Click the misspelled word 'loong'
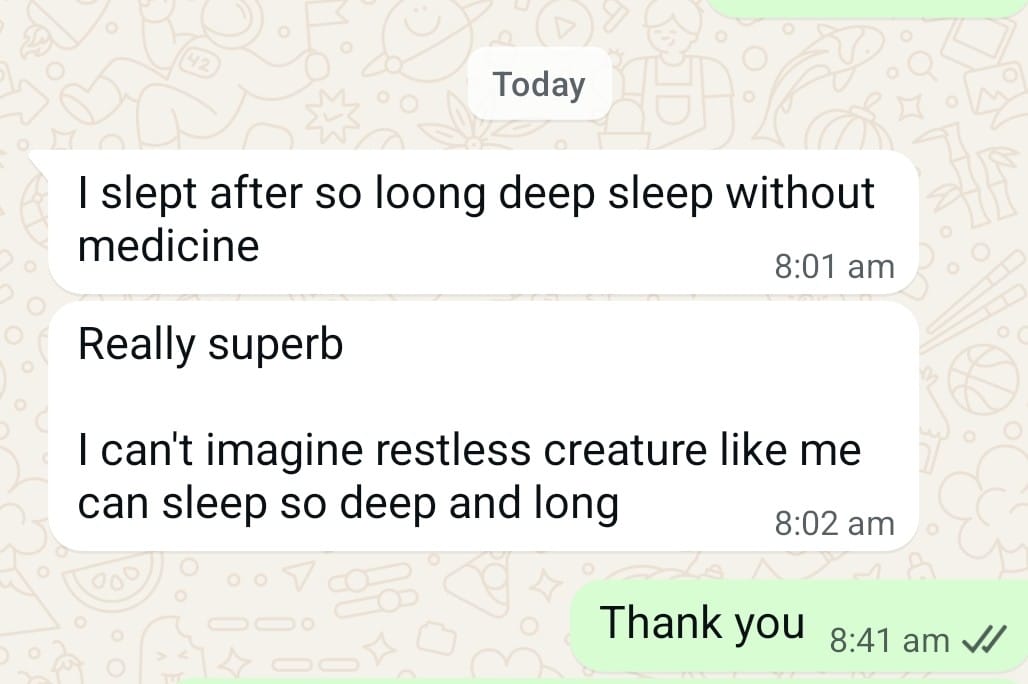Viewport: 1028px width, 684px height. click(429, 195)
